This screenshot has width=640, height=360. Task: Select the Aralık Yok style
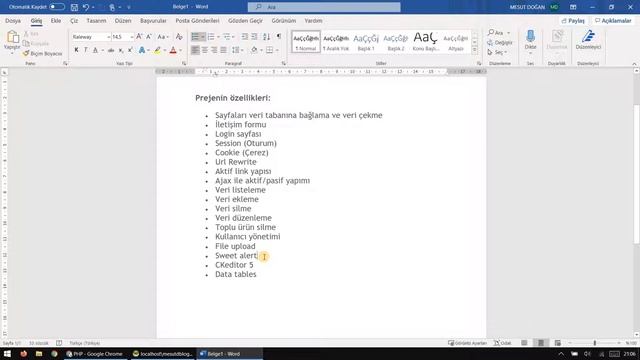click(x=336, y=42)
